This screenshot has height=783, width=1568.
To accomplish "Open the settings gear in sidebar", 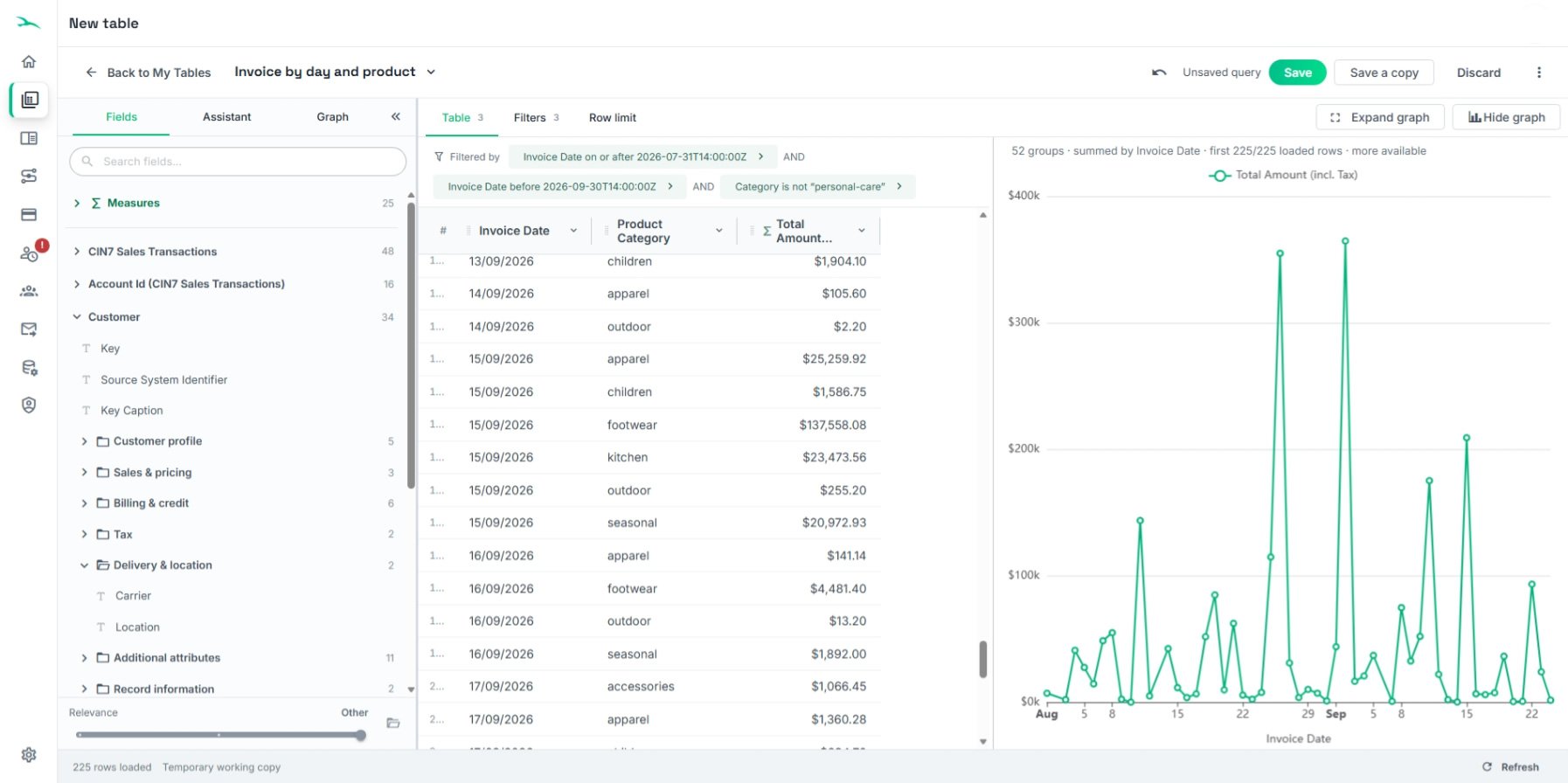I will tap(29, 754).
